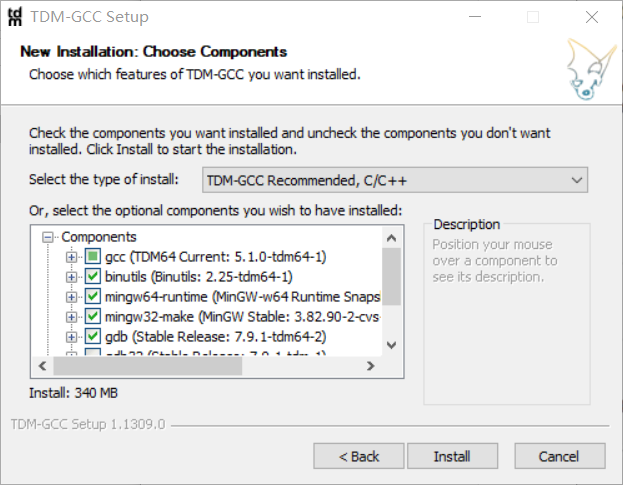Open the install type dropdown
This screenshot has width=623, height=485.
coord(395,180)
